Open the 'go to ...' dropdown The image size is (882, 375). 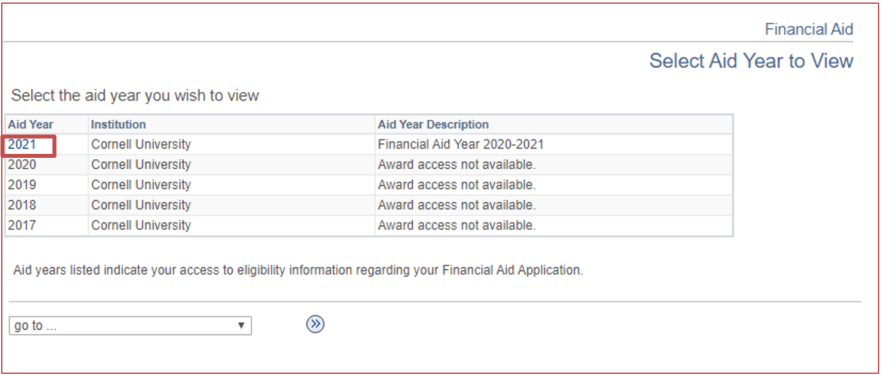pos(130,326)
